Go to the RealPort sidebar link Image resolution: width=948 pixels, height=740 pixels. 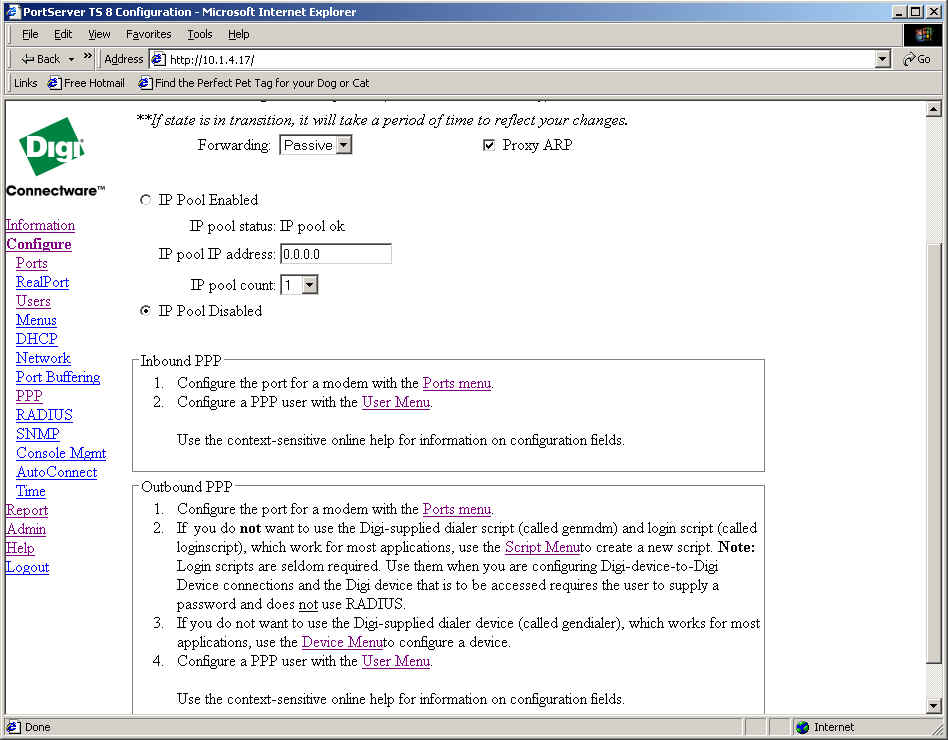pyautogui.click(x=42, y=282)
